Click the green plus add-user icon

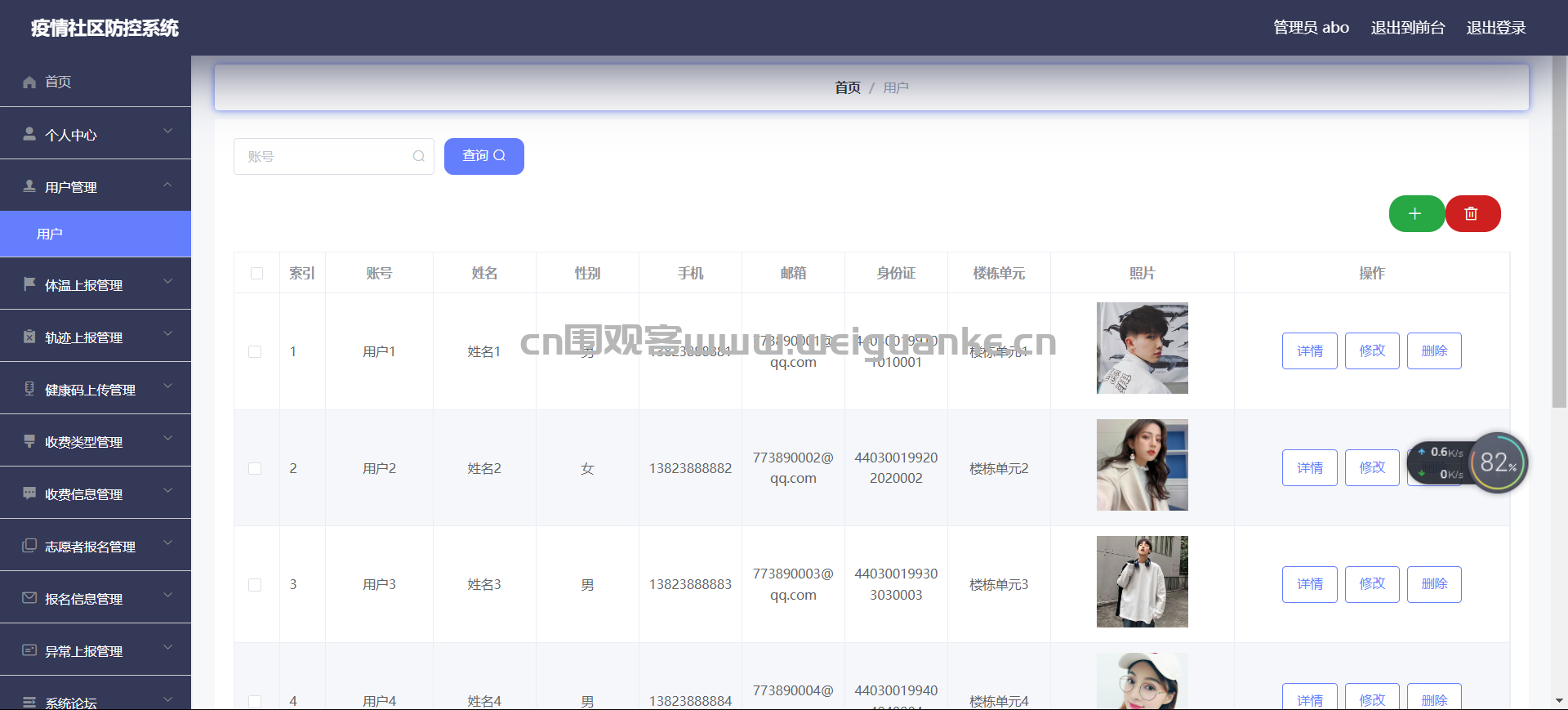tap(1416, 214)
